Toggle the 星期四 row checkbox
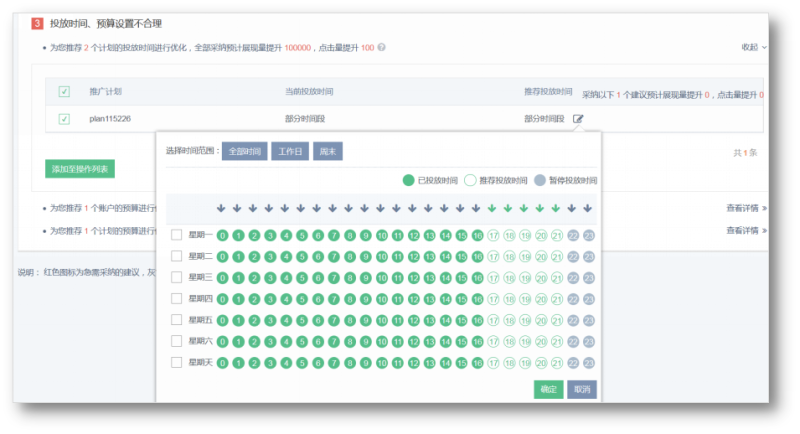 pyautogui.click(x=177, y=298)
